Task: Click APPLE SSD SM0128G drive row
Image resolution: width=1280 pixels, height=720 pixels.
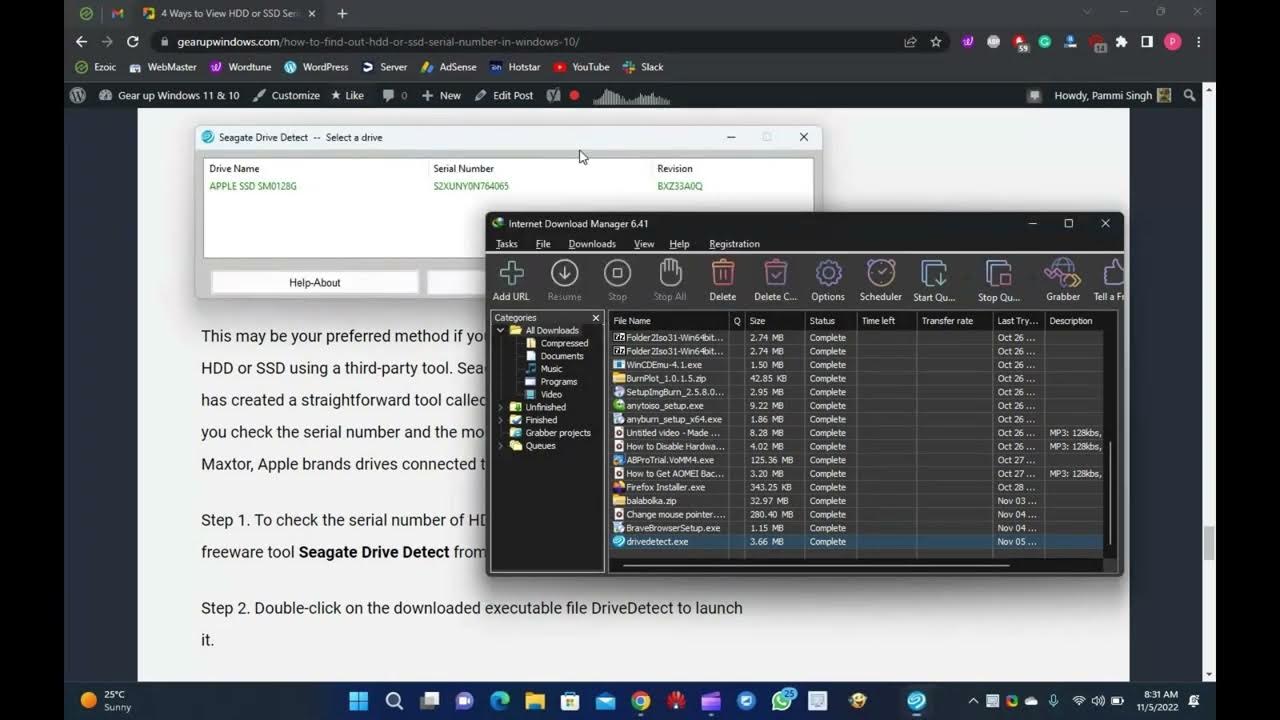Action: [x=508, y=186]
